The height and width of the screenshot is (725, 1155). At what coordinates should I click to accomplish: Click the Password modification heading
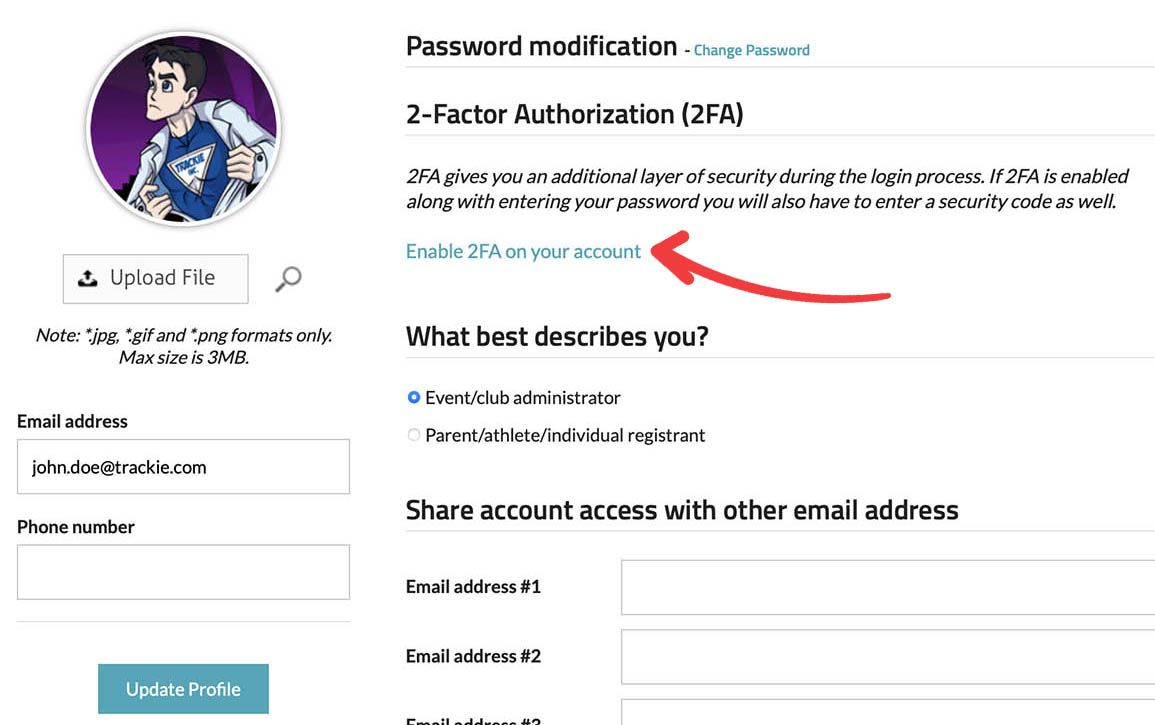point(541,47)
